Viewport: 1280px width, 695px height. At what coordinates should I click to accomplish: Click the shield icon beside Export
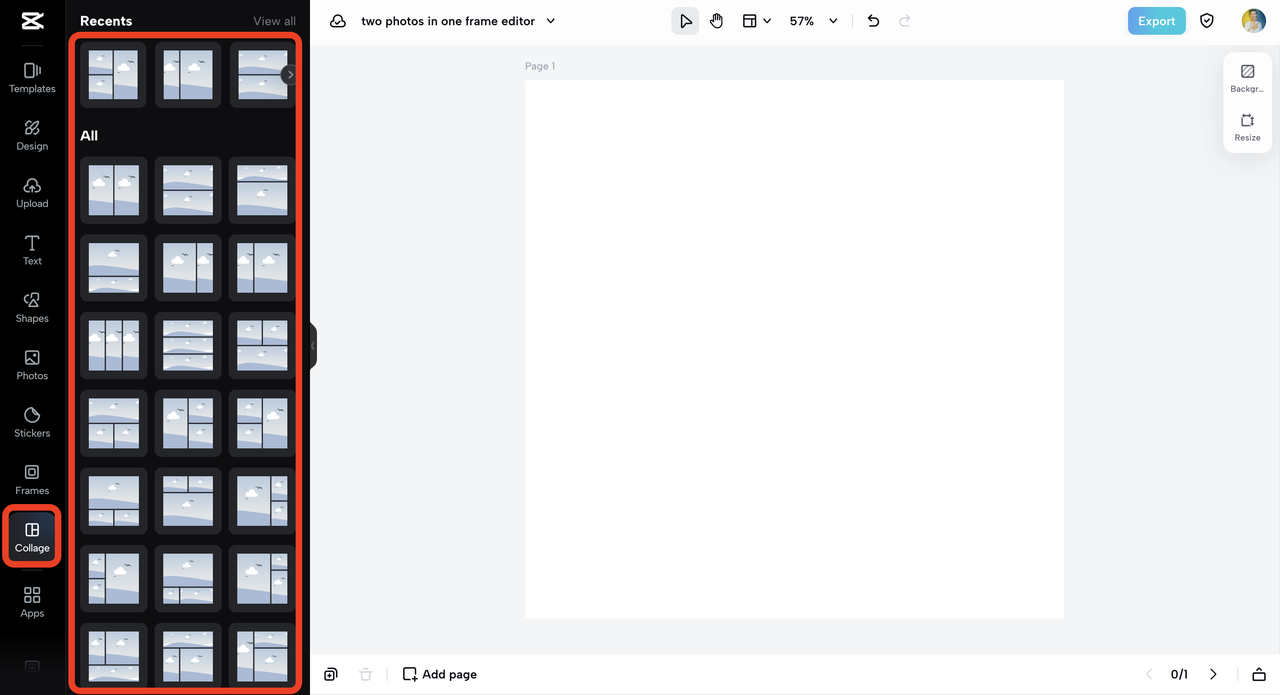click(1207, 21)
